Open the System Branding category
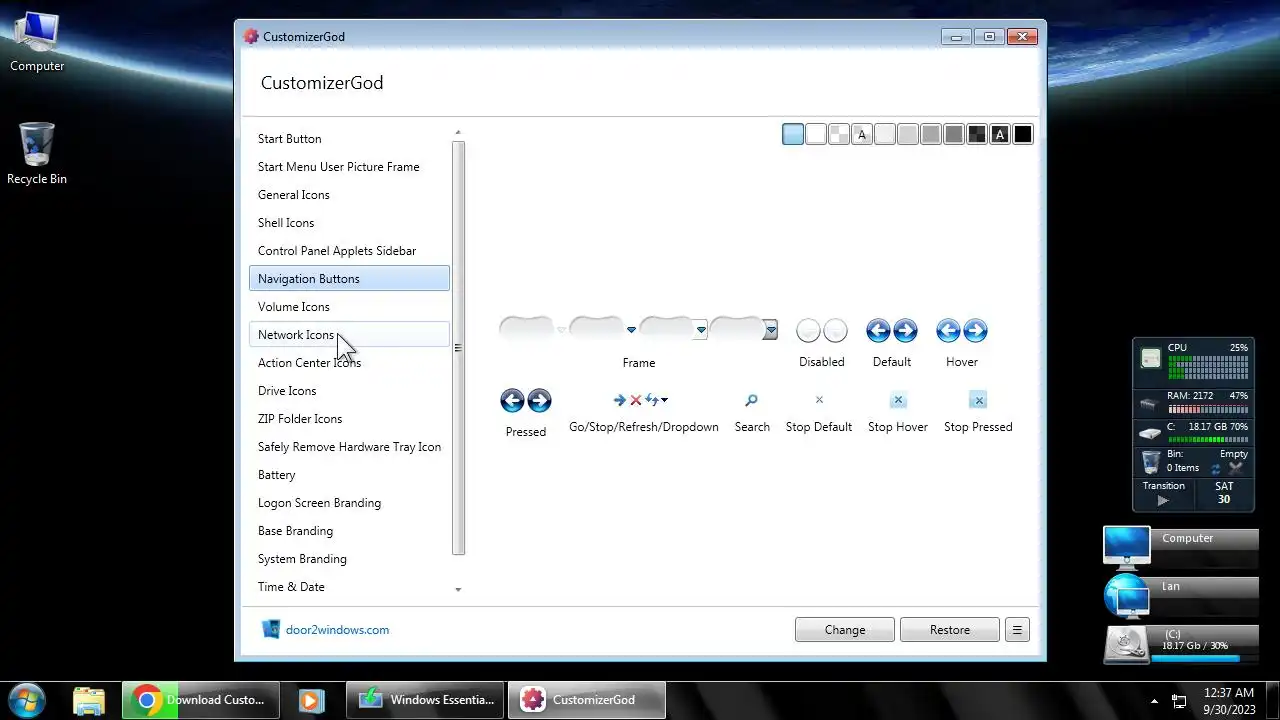This screenshot has width=1280, height=720. pos(349,559)
